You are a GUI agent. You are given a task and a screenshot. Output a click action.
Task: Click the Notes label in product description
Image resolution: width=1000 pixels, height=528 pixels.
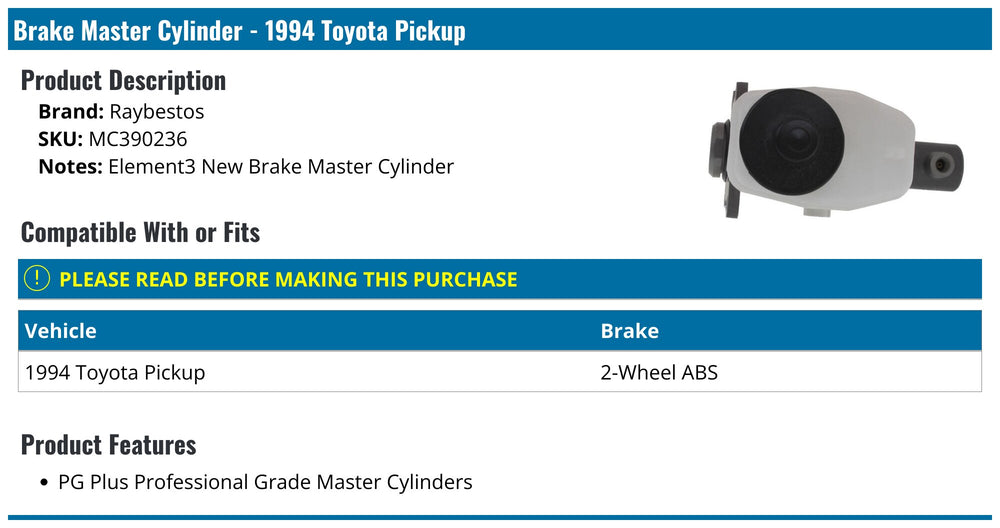[70, 166]
